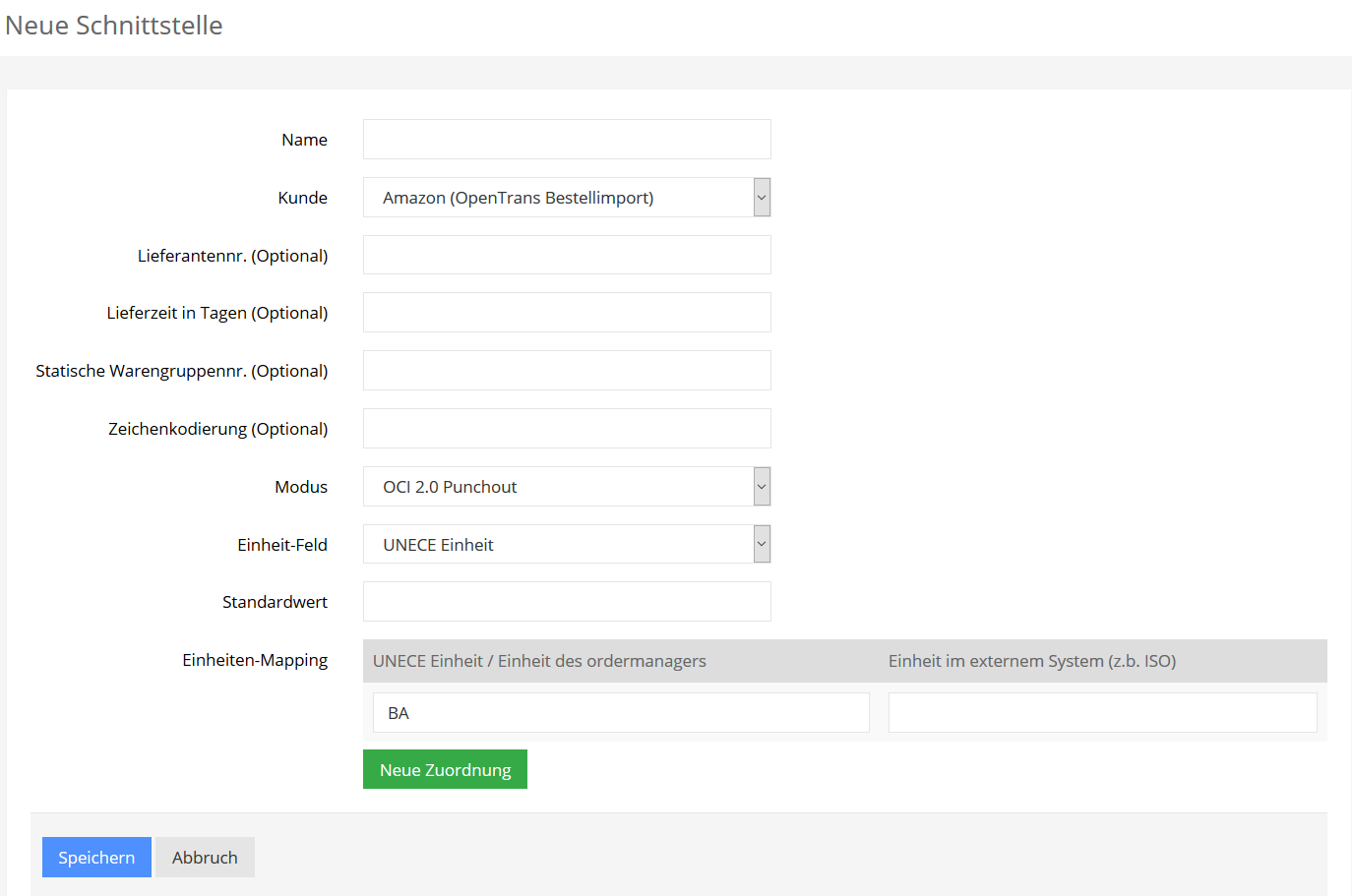Screen dimensions: 1352x896
Task: Click the Kunde field label
Action: coord(302,198)
